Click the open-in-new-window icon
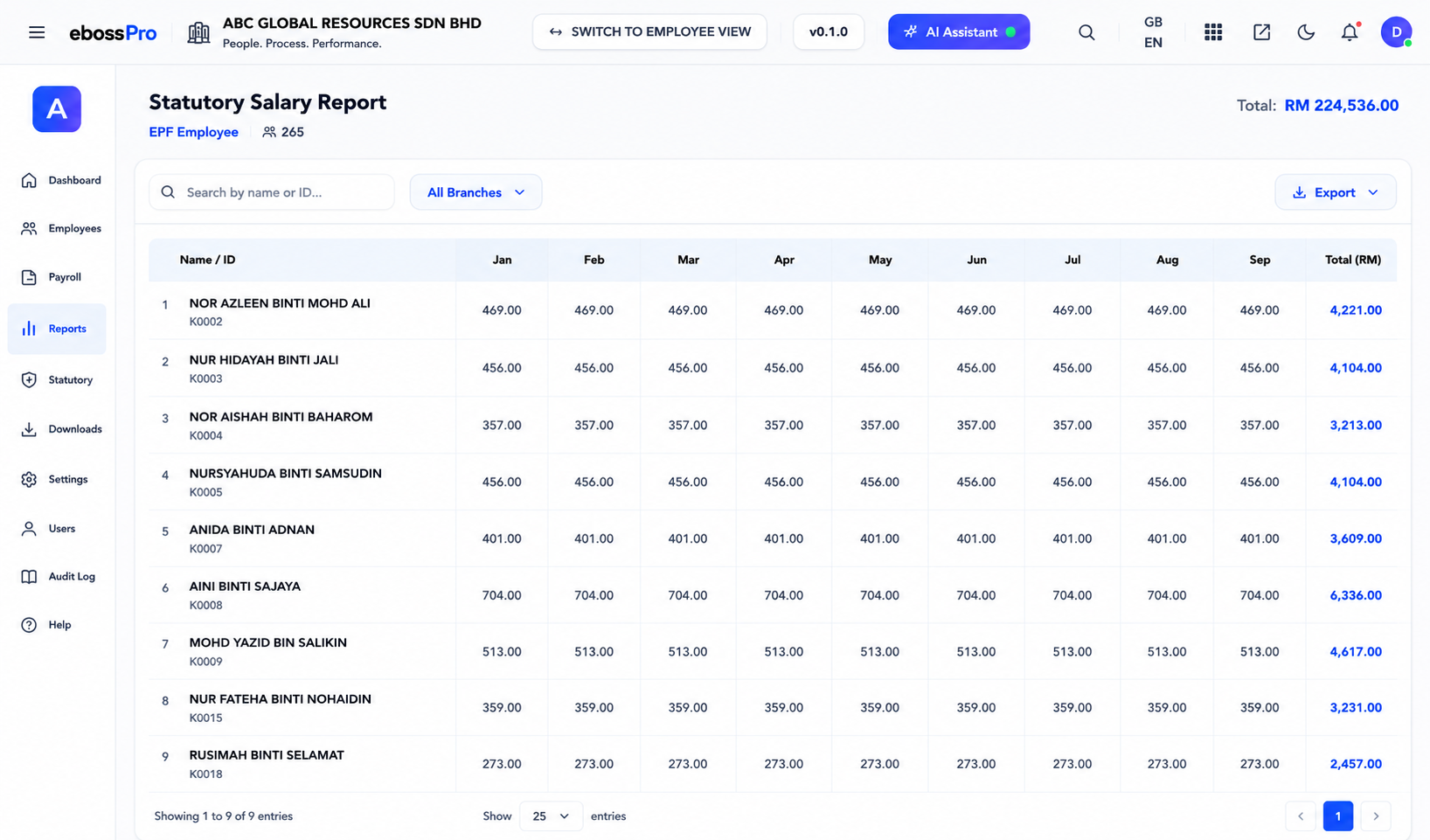 coord(1261,32)
